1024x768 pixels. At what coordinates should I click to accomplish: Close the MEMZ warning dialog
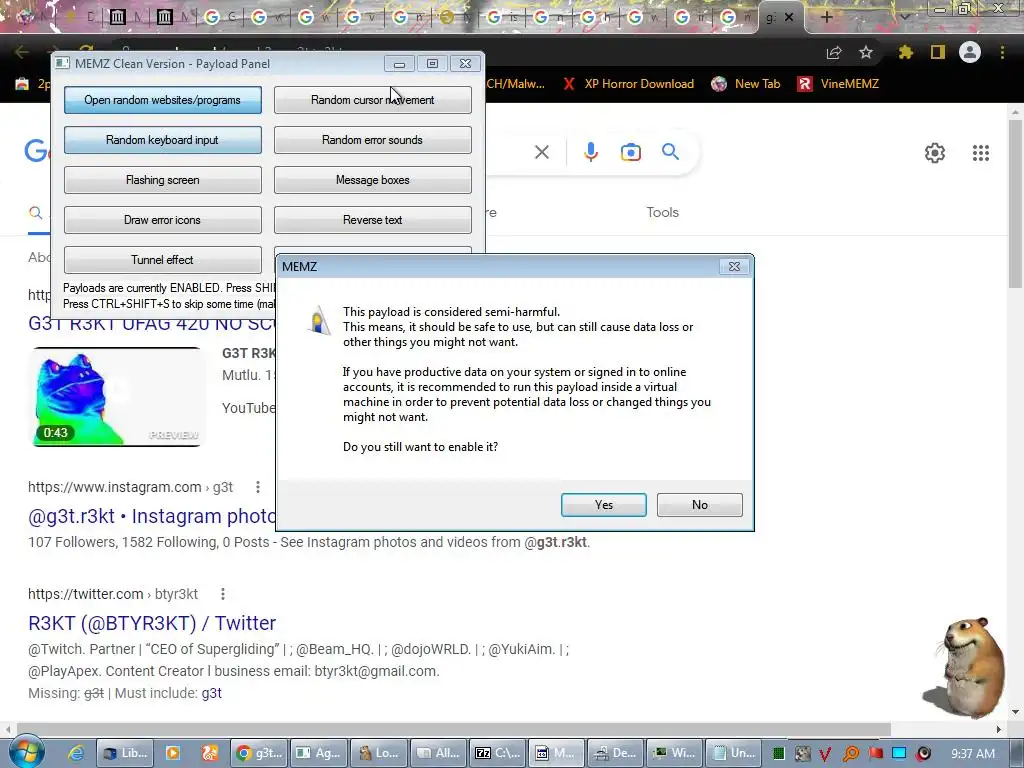point(734,266)
